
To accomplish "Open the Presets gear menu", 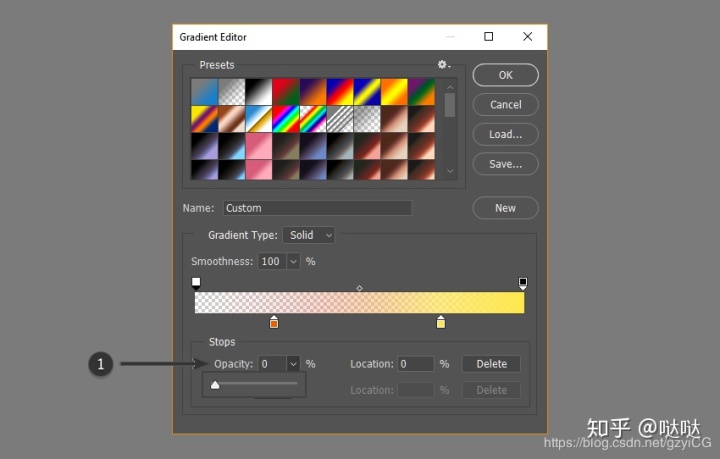I will point(444,65).
